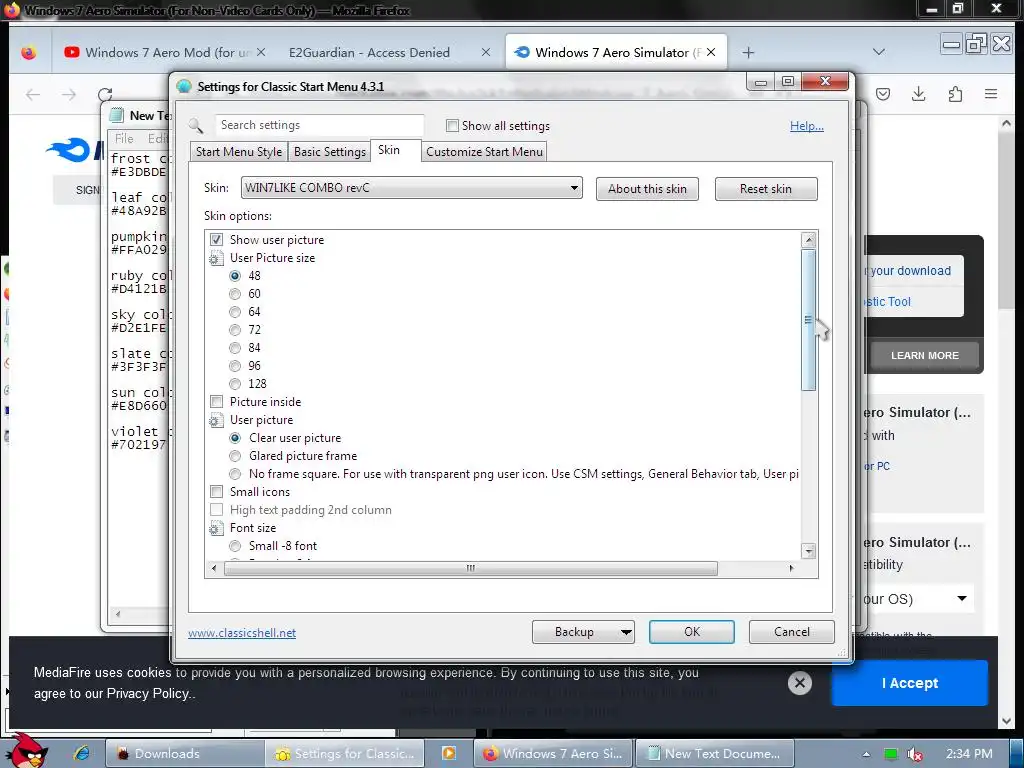Close the Windows 7 Aero Mod tab
Image resolution: width=1024 pixels, height=768 pixels.
261,52
